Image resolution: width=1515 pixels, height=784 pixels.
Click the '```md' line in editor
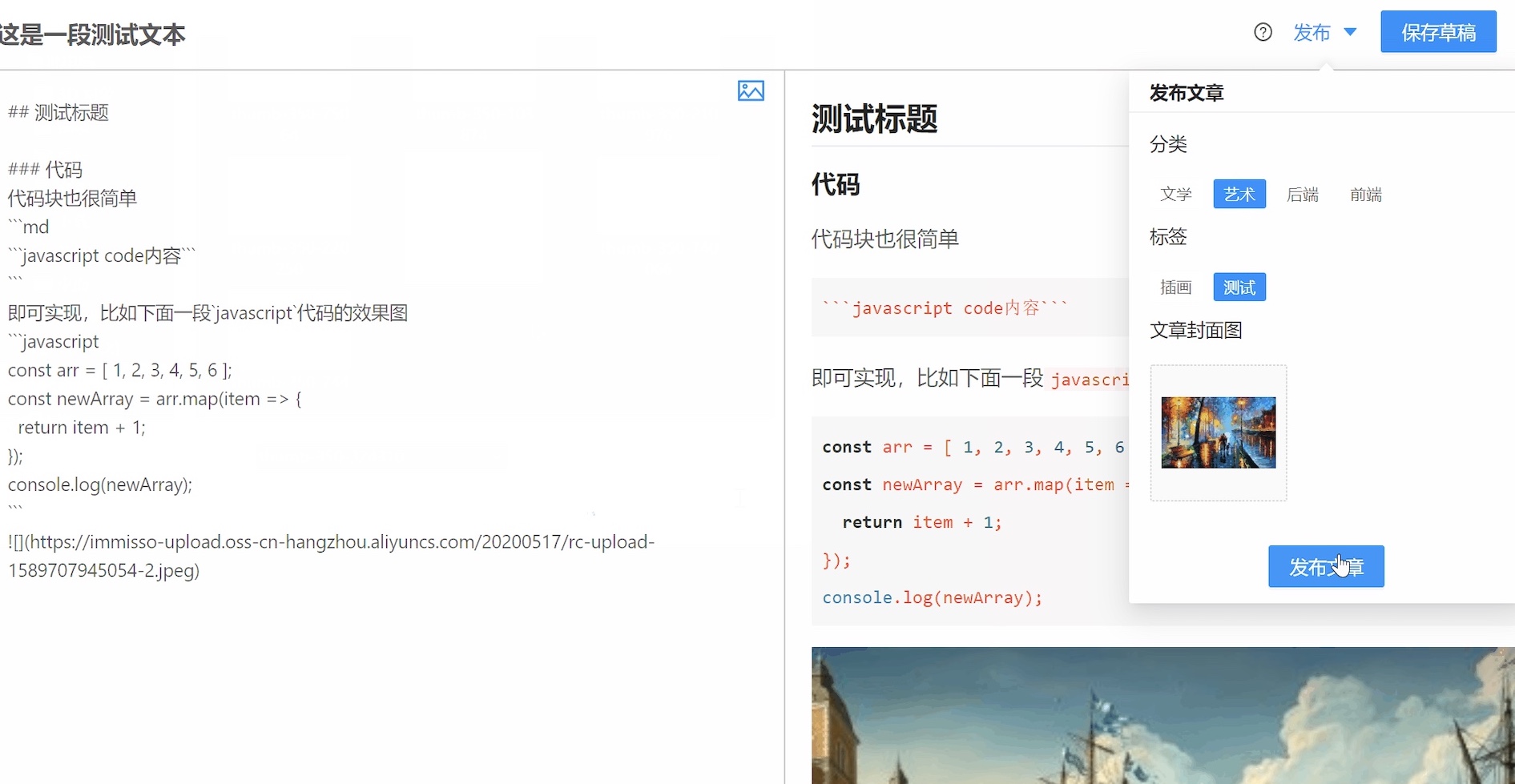point(29,227)
